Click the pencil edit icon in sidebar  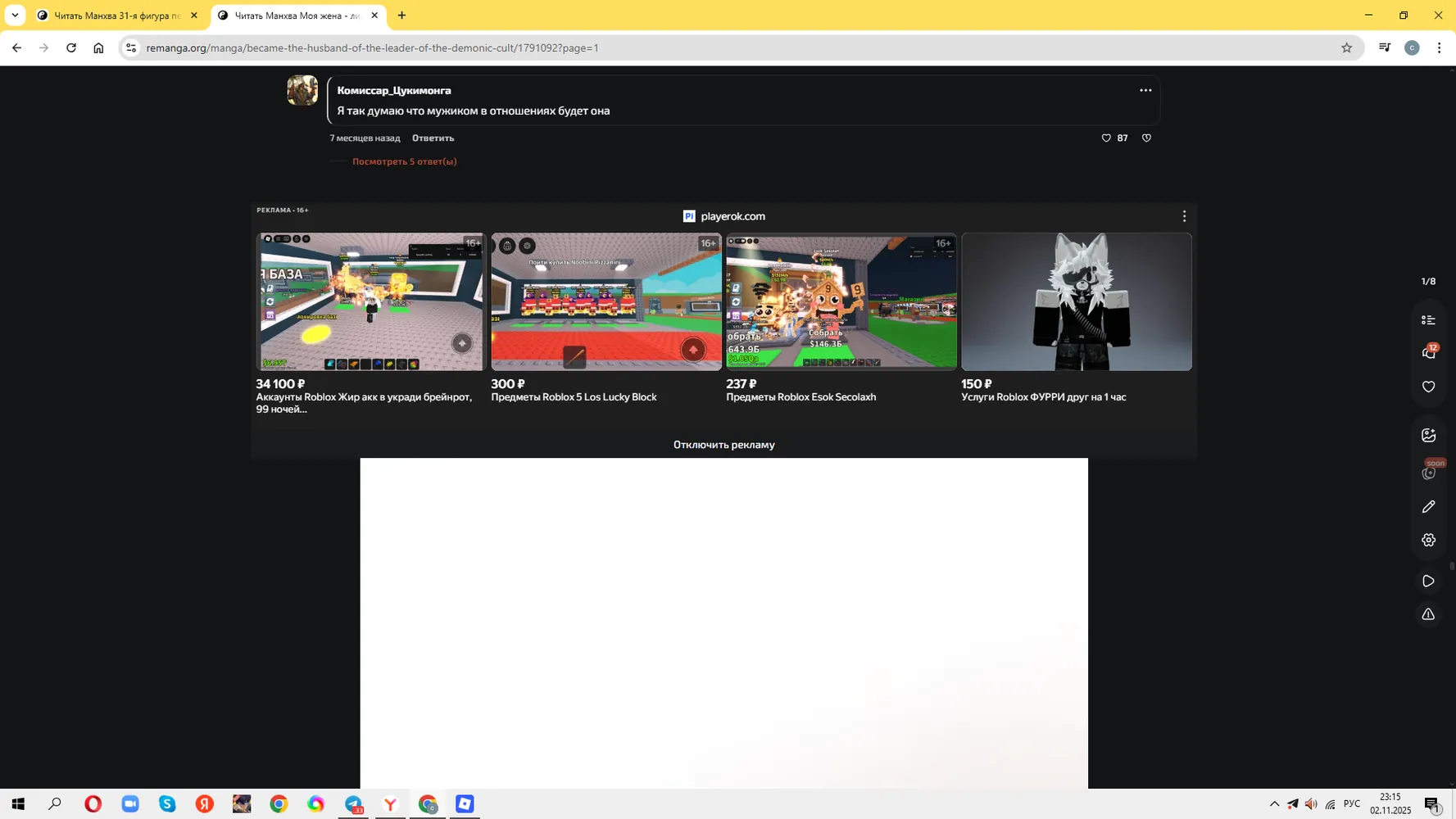point(1428,507)
